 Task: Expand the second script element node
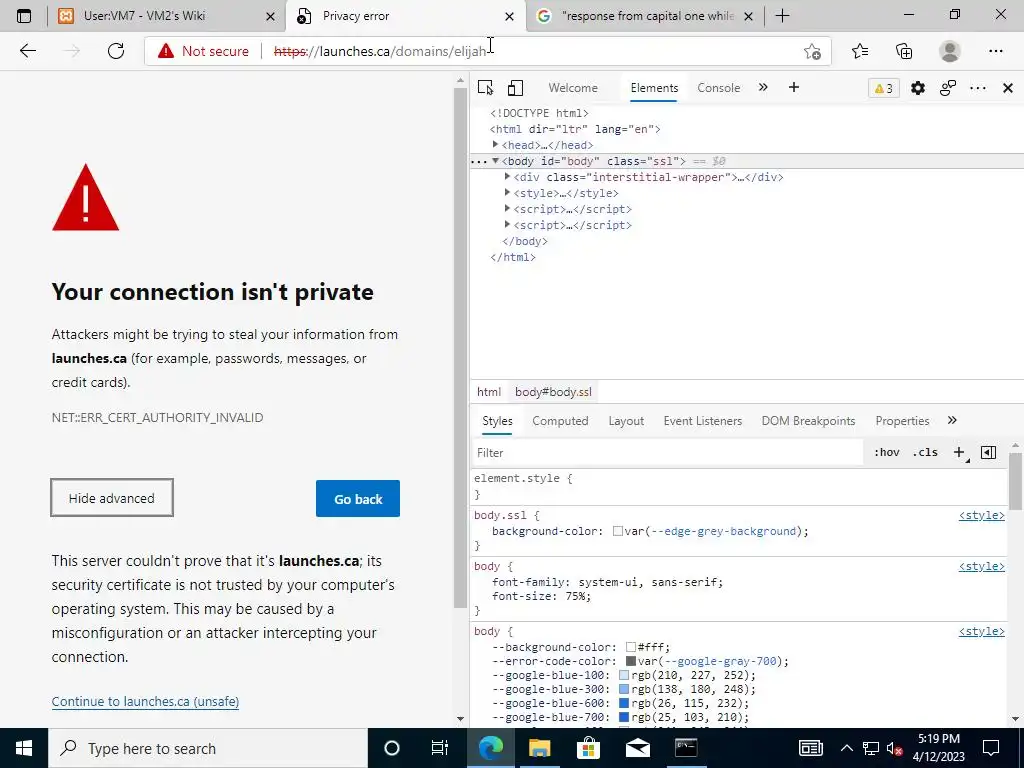click(x=507, y=225)
